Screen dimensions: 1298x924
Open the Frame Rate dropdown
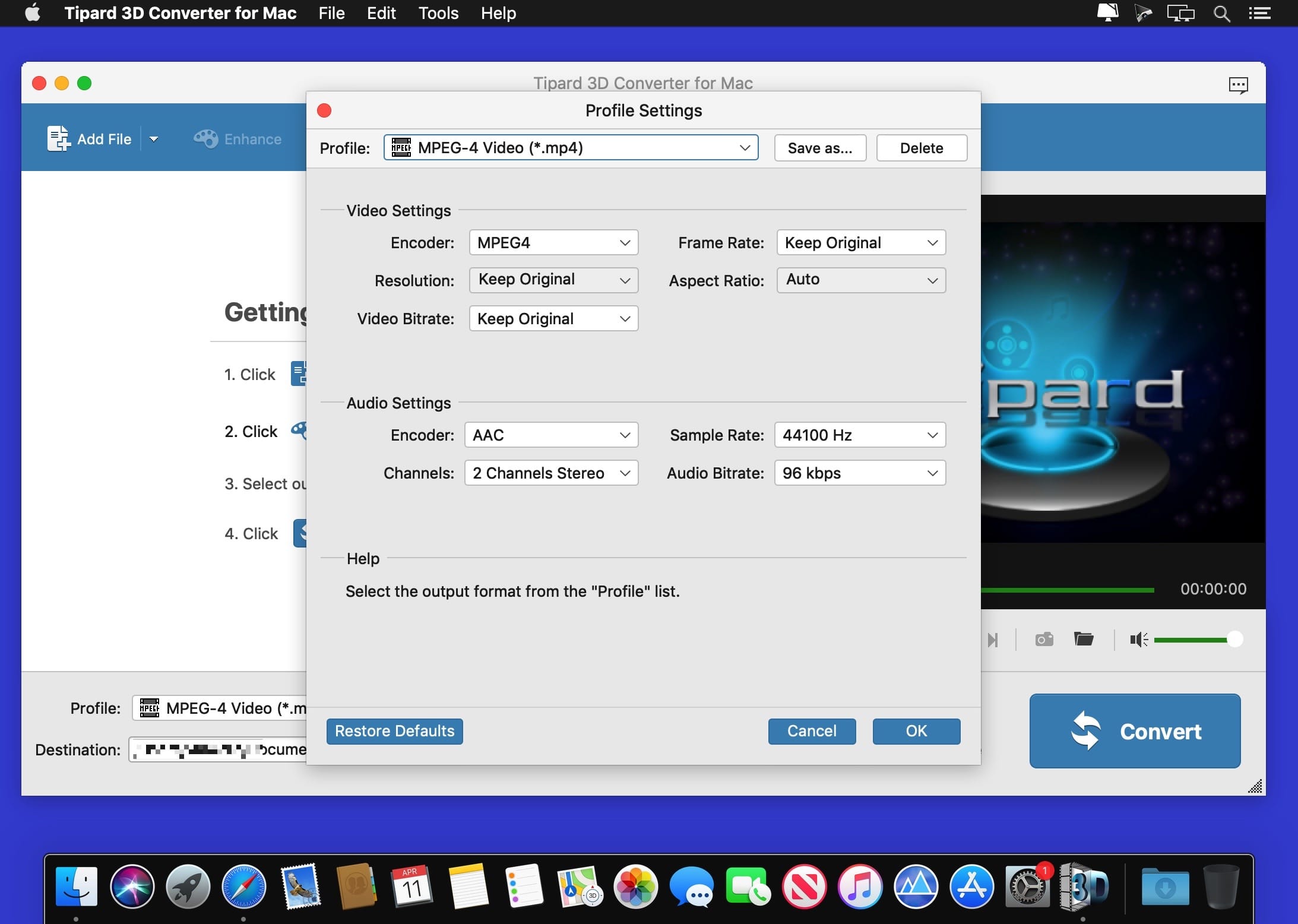[x=861, y=242]
